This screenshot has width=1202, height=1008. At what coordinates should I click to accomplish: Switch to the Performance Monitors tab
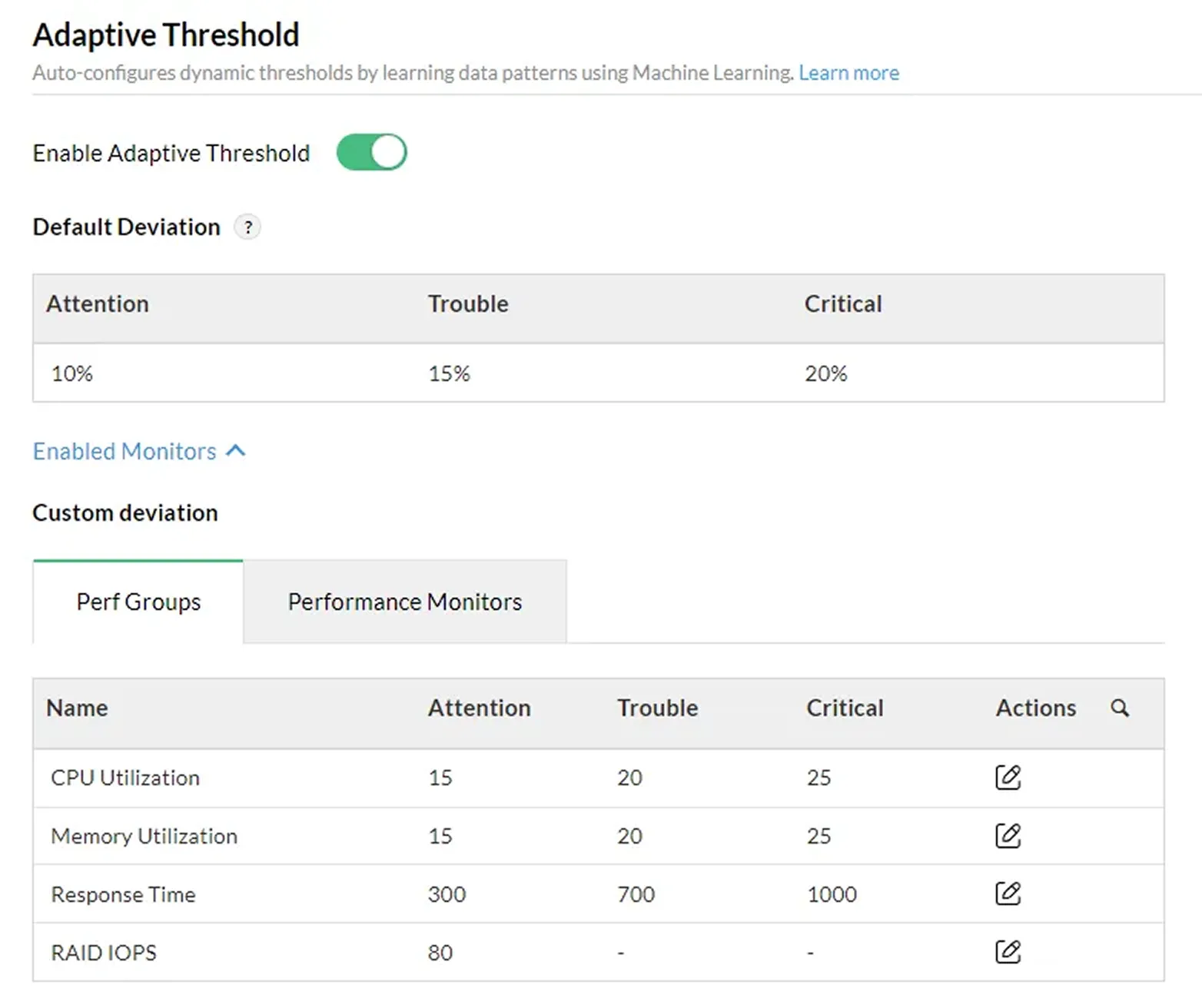coord(404,602)
